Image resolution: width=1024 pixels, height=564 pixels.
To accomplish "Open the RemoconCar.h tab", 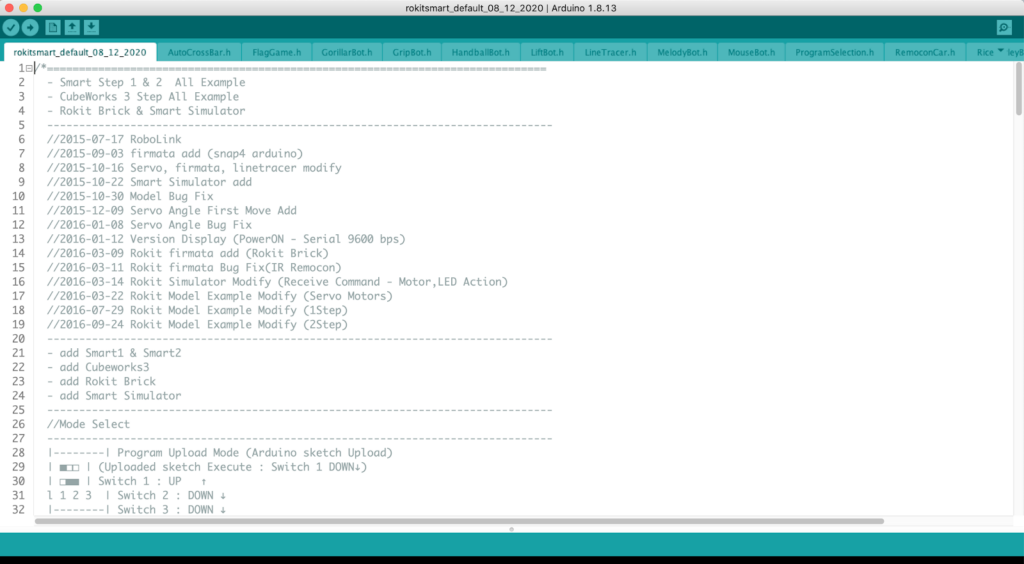I will tap(924, 52).
